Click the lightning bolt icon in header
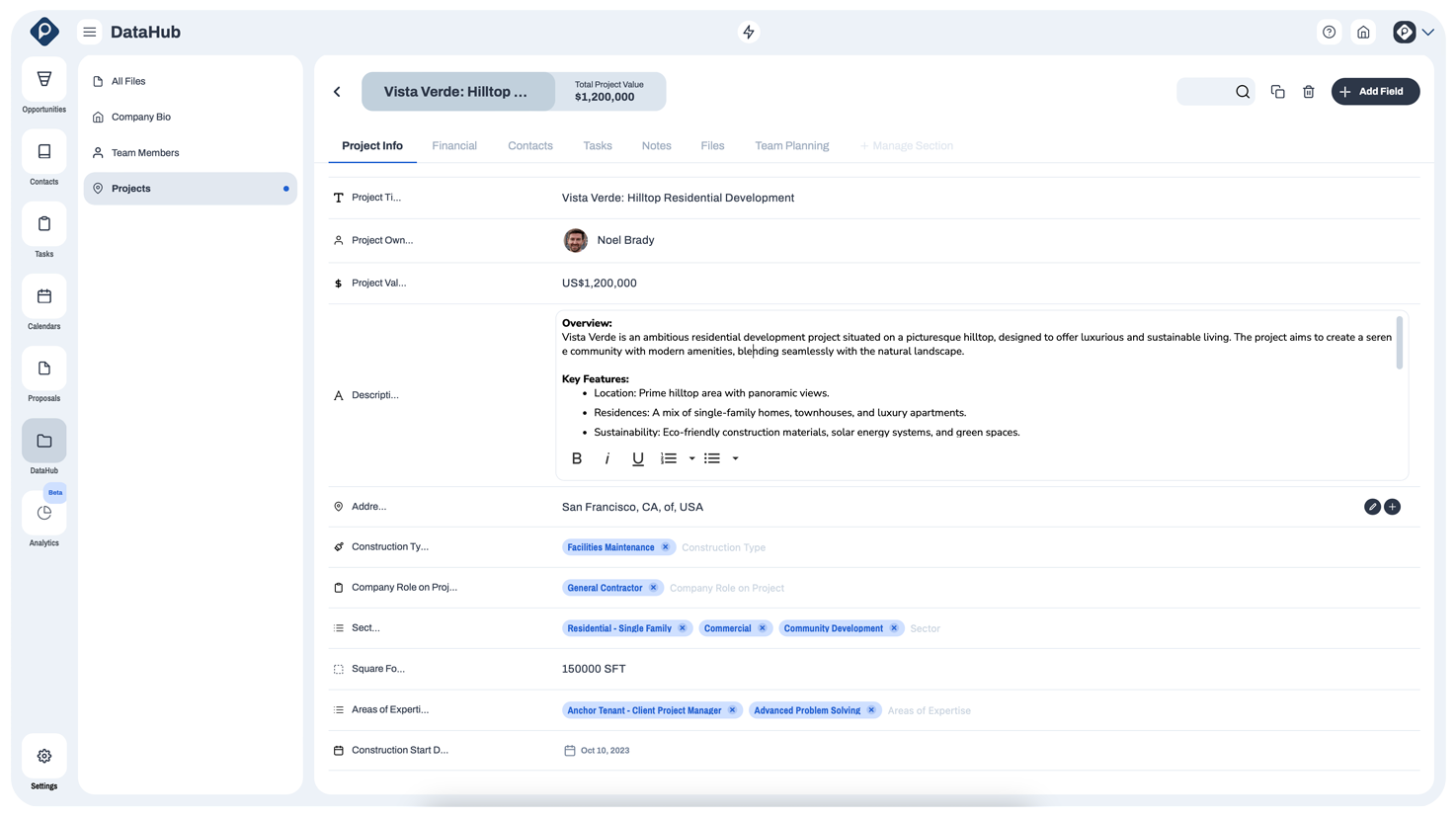 (749, 32)
